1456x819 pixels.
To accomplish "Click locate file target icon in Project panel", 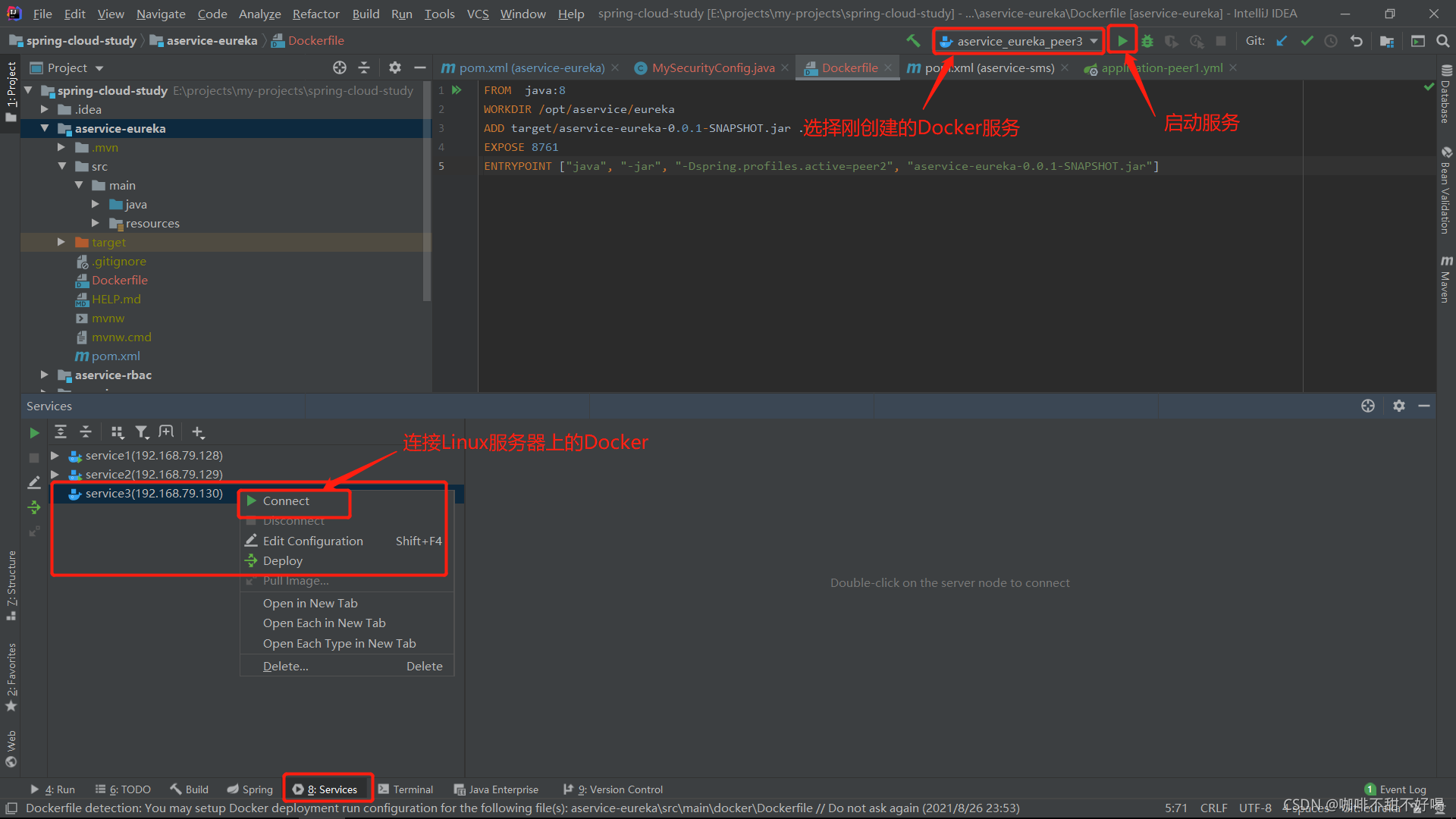I will tap(340, 67).
